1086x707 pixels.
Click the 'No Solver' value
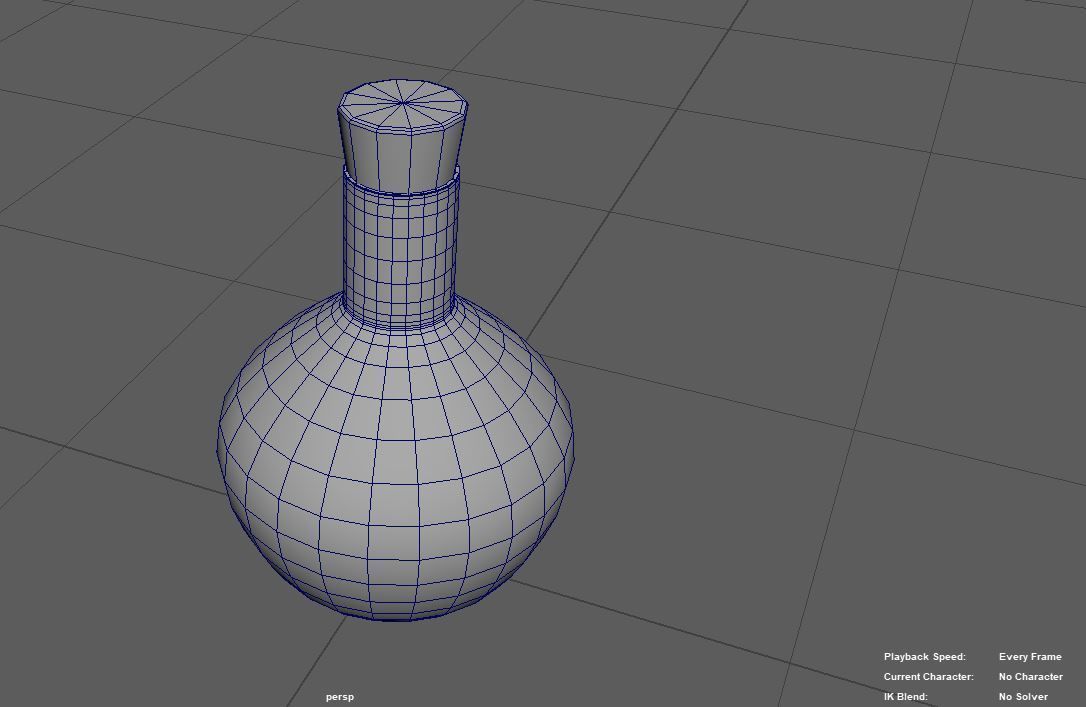click(1023, 697)
